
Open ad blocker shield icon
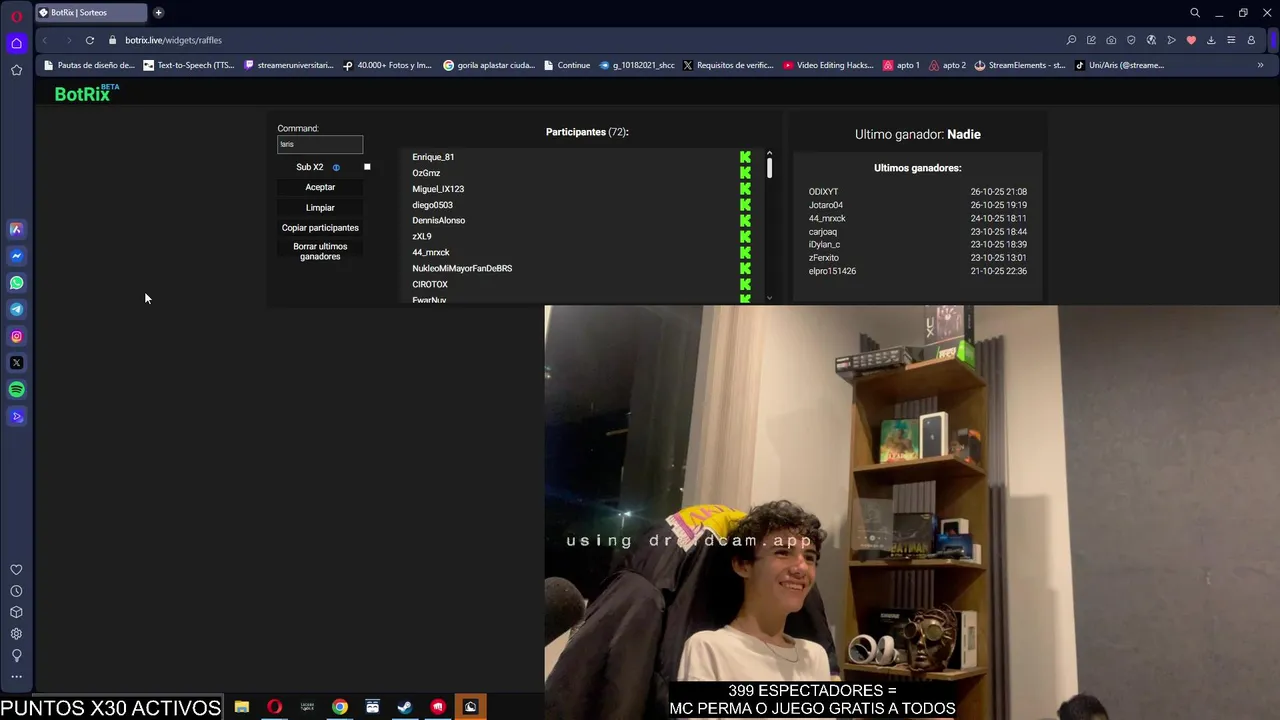(1131, 40)
